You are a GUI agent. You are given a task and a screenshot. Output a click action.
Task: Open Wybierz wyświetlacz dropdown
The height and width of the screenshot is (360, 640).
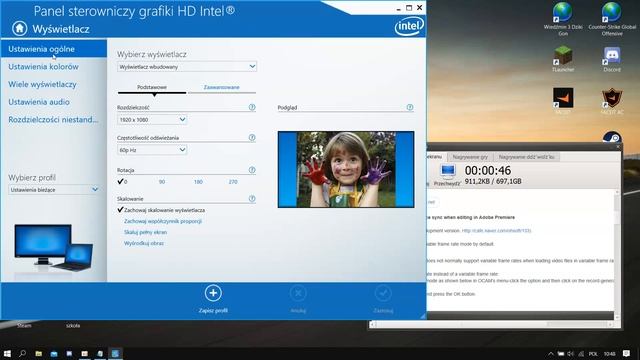point(187,67)
